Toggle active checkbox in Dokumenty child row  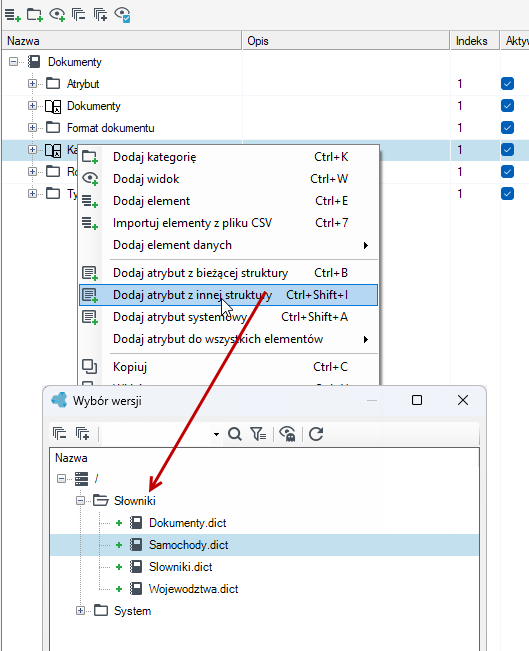click(x=507, y=106)
